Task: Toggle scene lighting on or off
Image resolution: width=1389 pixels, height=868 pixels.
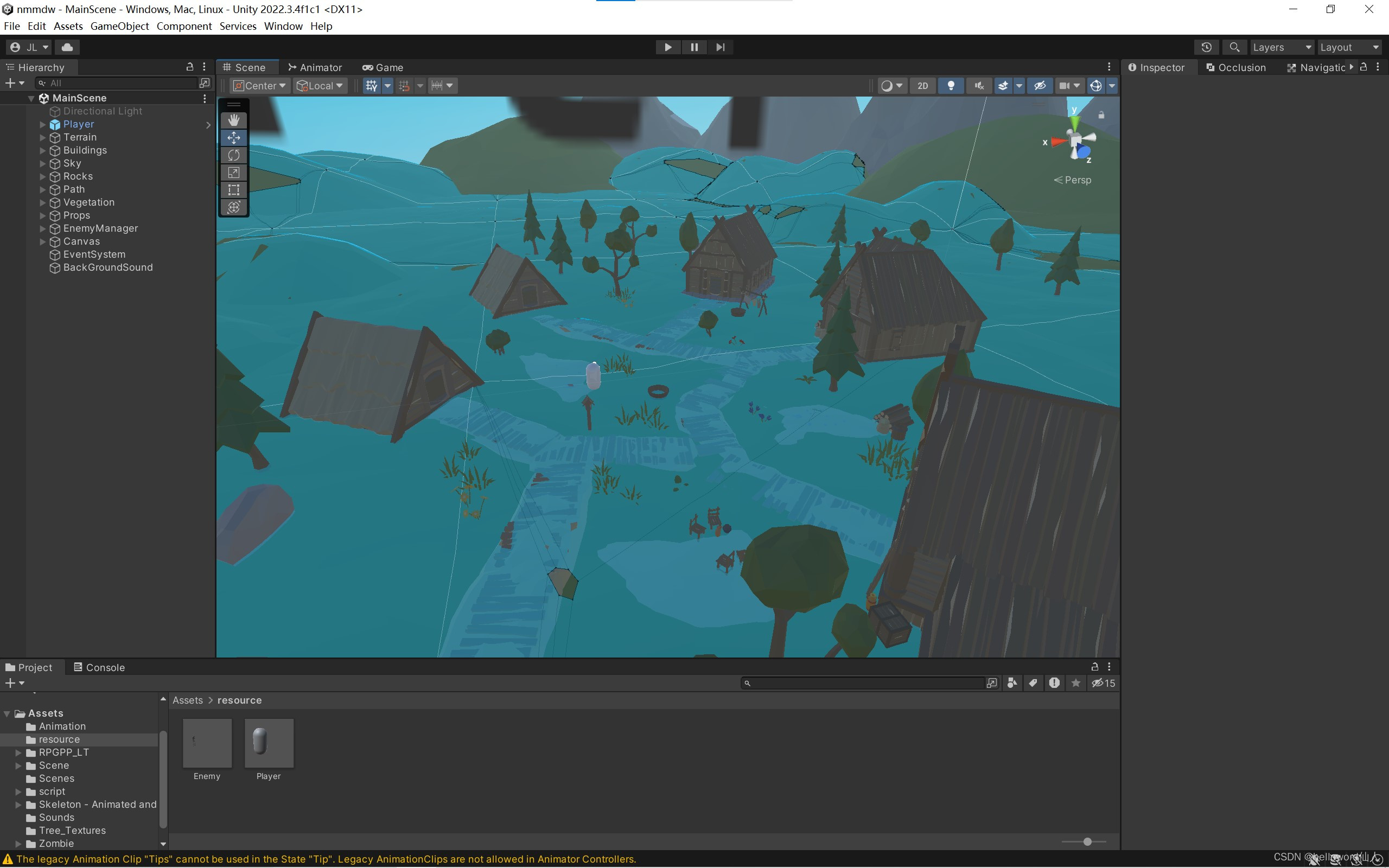Action: click(951, 86)
